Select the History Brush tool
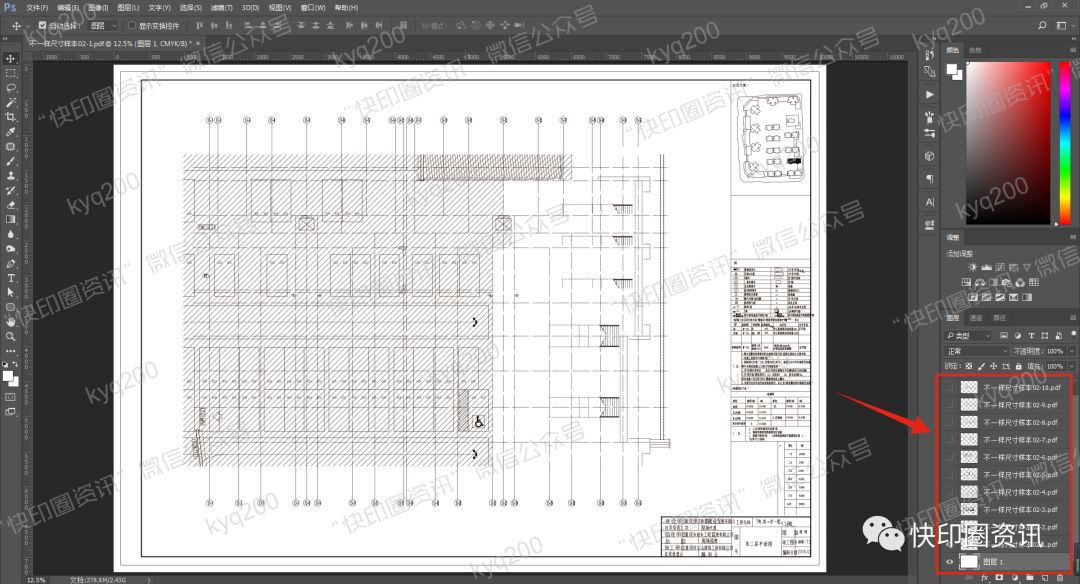 (x=10, y=190)
